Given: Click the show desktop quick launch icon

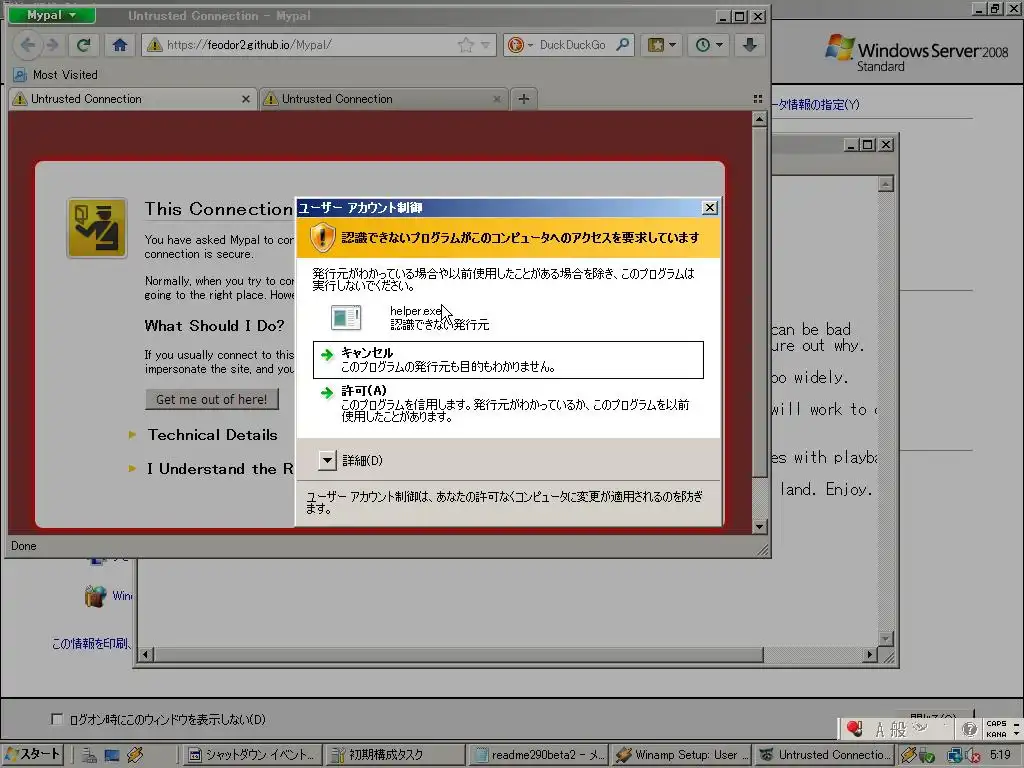Looking at the screenshot, I should click(112, 756).
